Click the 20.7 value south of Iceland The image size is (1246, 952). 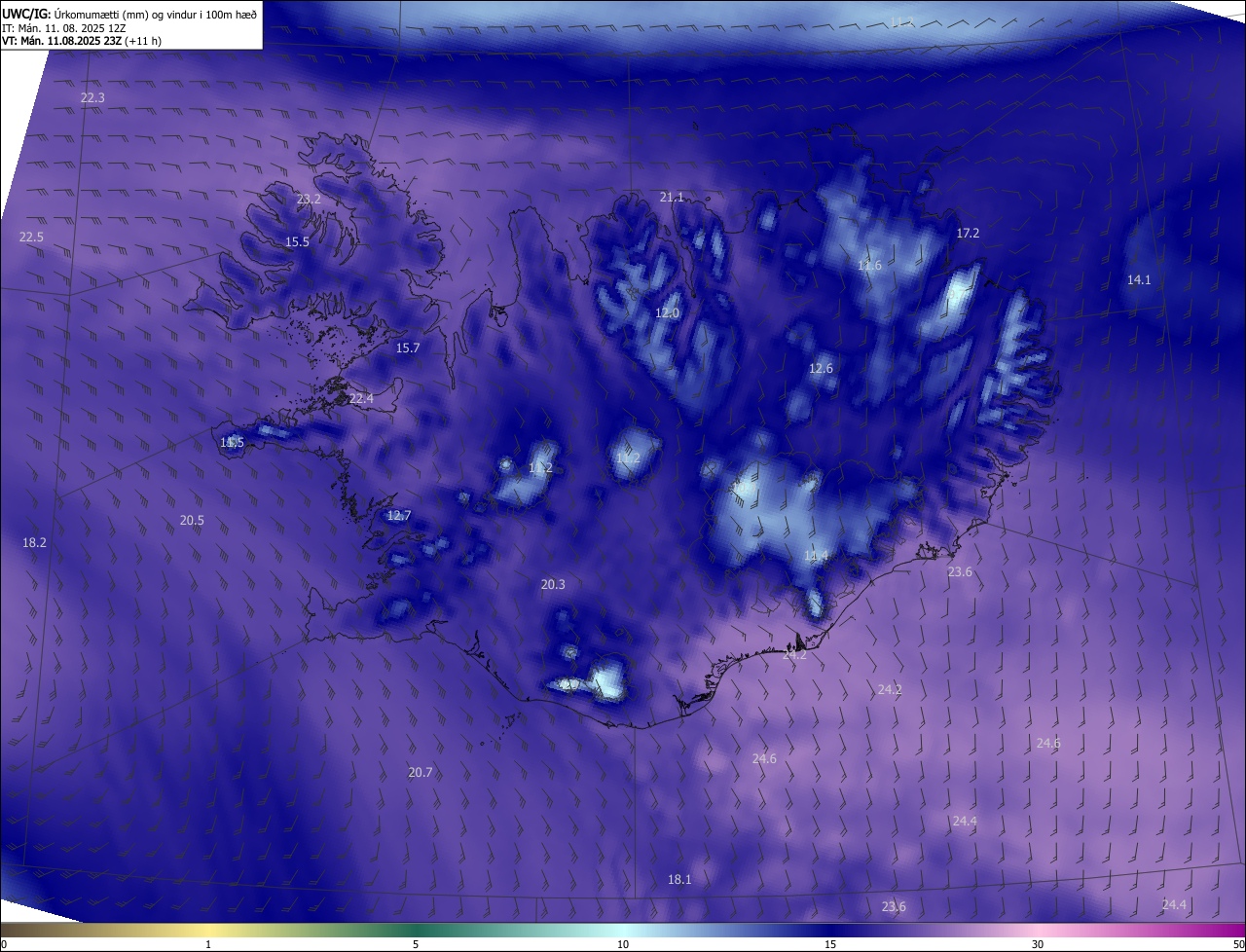421,773
